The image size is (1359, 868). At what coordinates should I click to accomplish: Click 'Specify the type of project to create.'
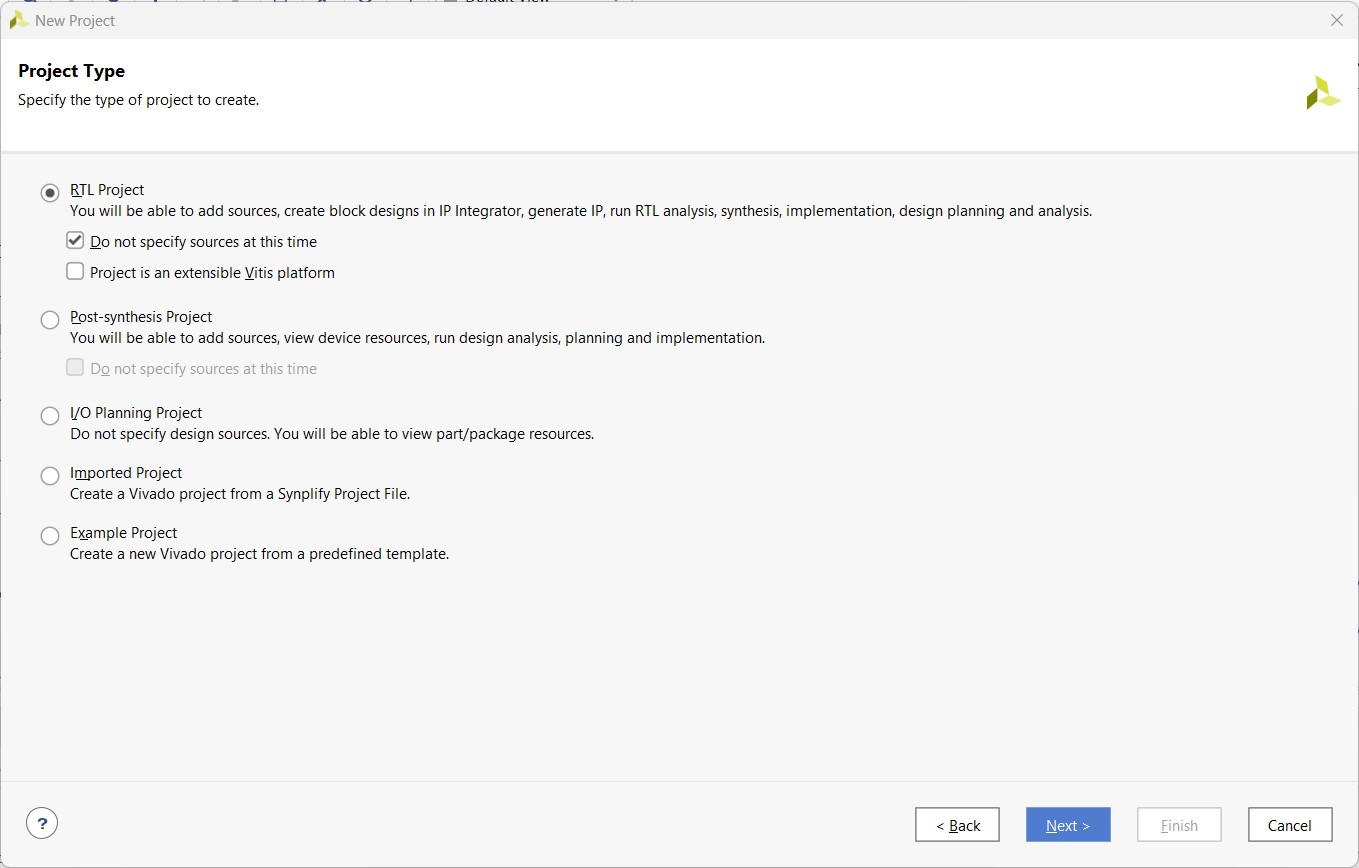[x=139, y=100]
